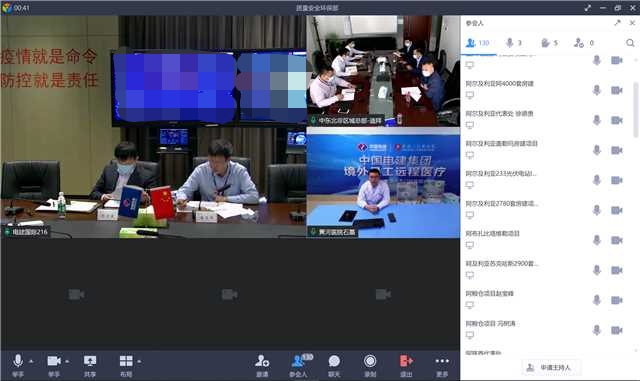Toggle microphone for last visible participant row
Image resolution: width=640 pixels, height=381 pixels.
coord(596,330)
